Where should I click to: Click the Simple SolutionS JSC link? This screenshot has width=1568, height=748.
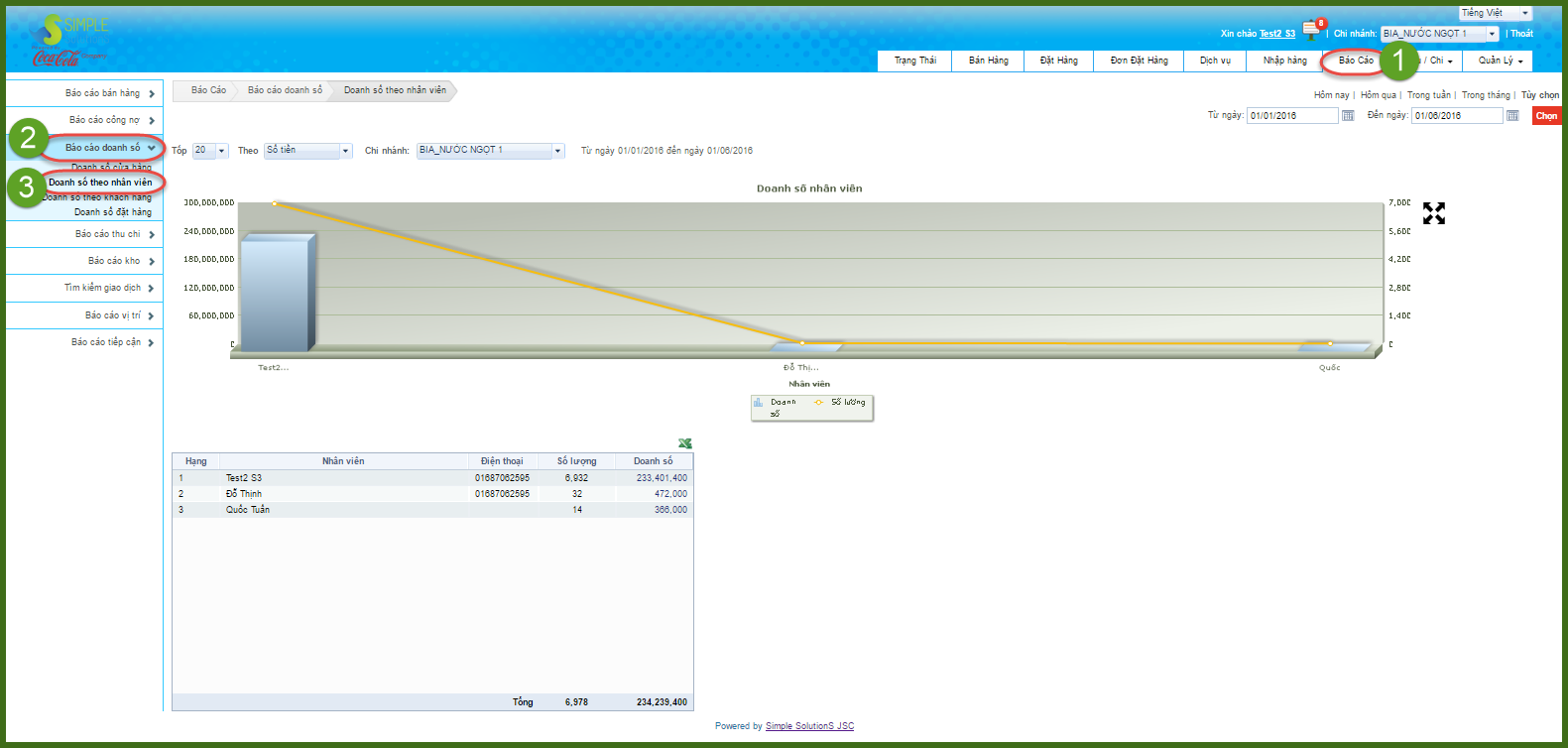(809, 726)
